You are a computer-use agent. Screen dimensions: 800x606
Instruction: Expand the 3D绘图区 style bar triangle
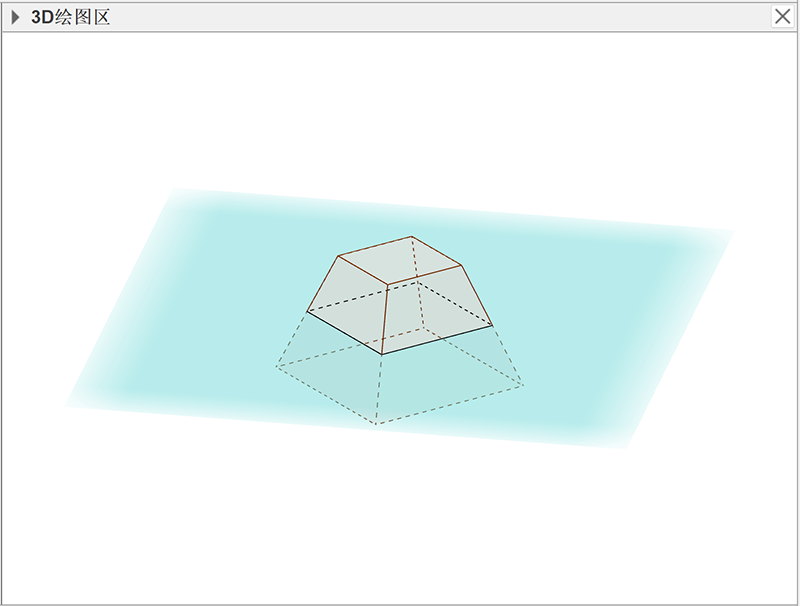pos(15,17)
